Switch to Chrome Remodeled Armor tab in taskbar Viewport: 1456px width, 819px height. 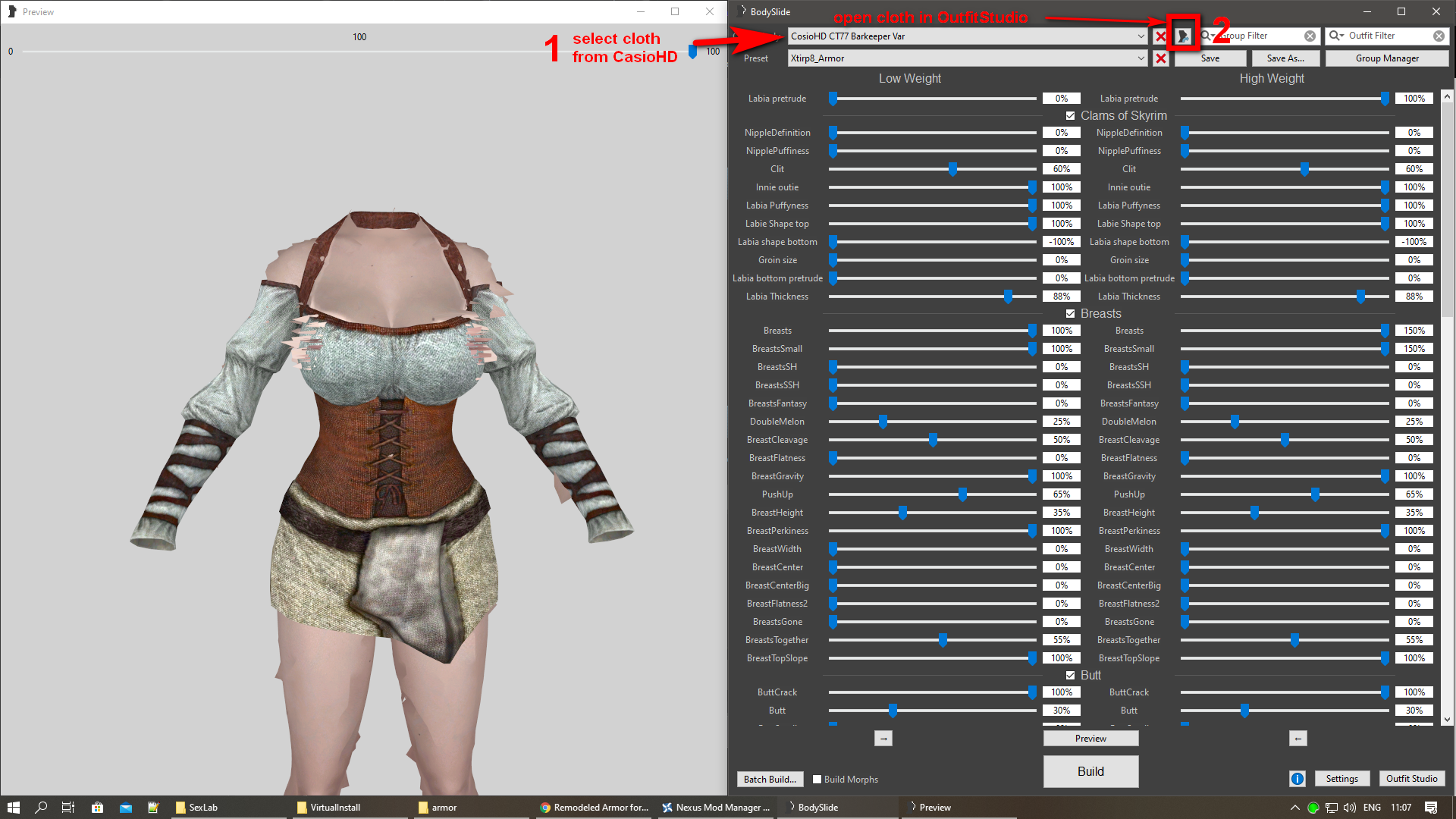click(x=594, y=808)
